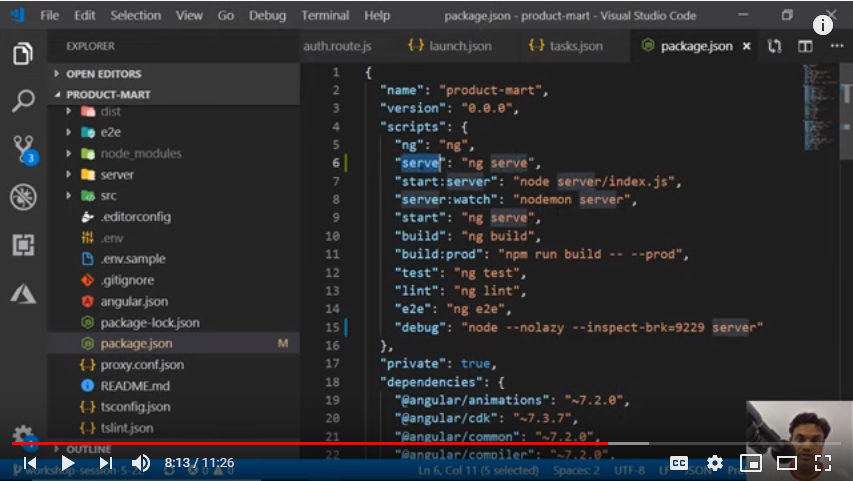Click the split editor icon
Viewport: 853px width, 481px height.
click(804, 46)
